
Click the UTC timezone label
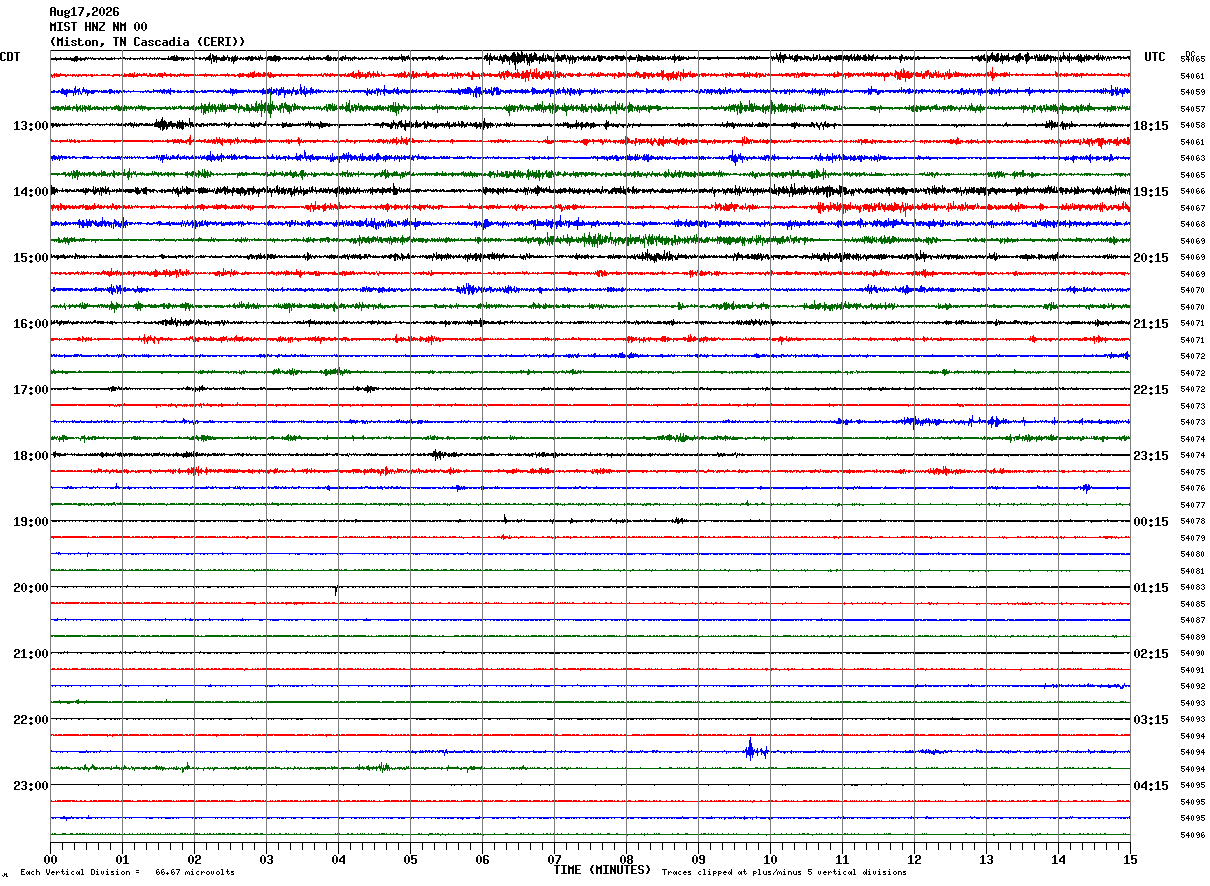point(1155,57)
